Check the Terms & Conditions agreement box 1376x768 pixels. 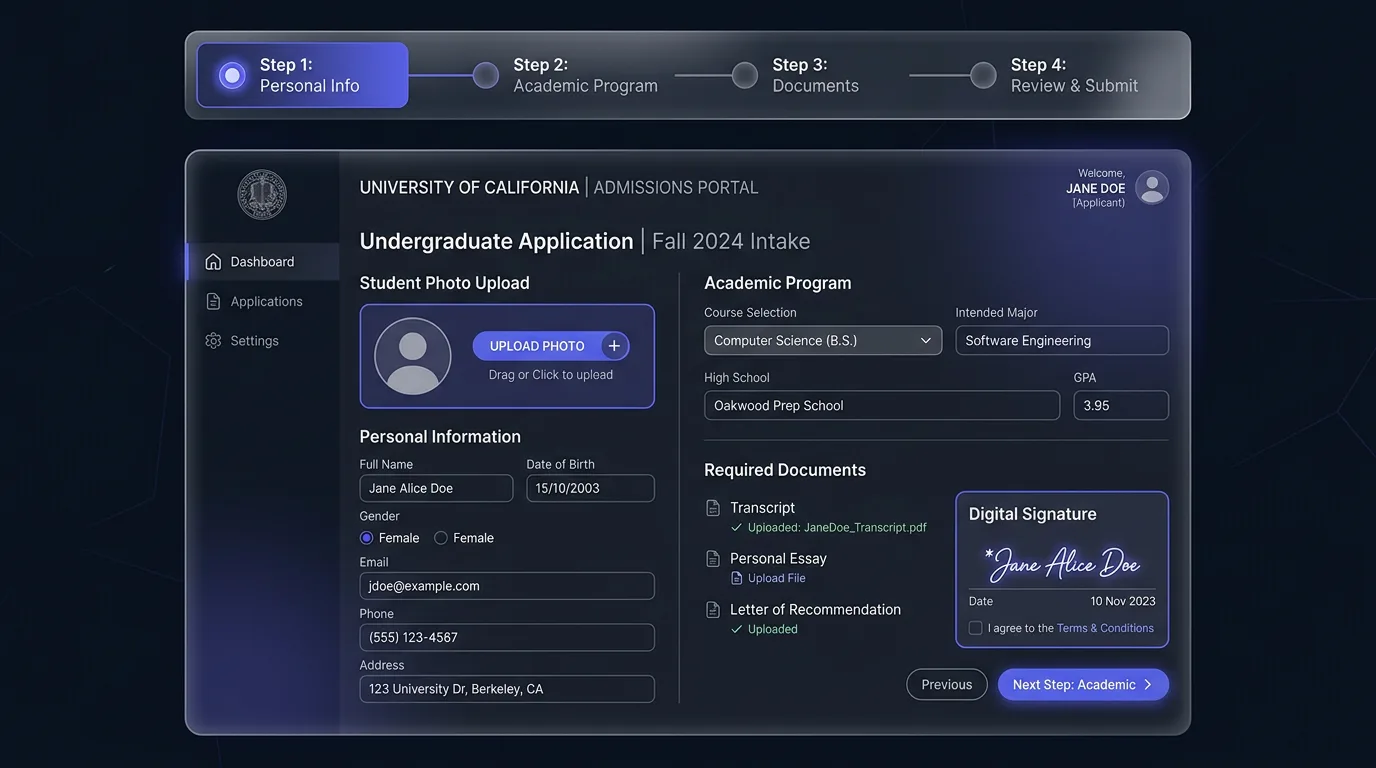pos(975,627)
